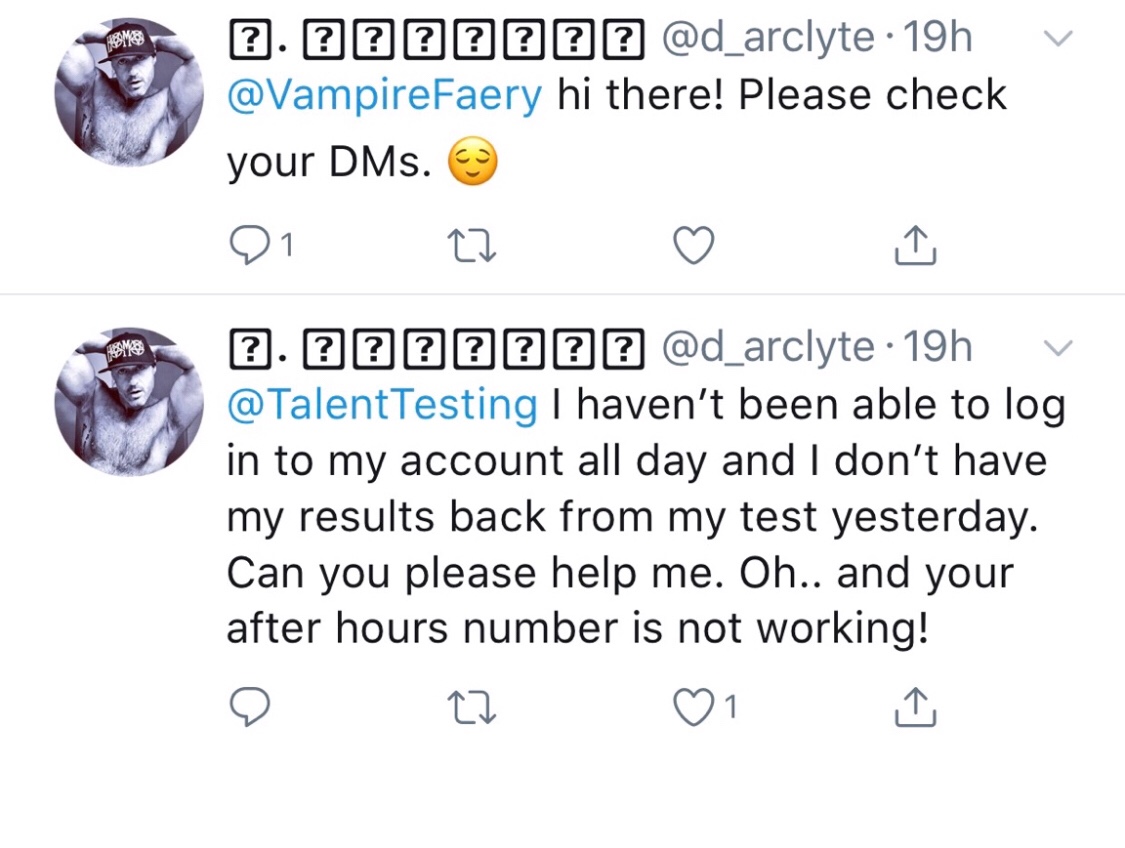Share the TalentTesting tweet

point(915,708)
